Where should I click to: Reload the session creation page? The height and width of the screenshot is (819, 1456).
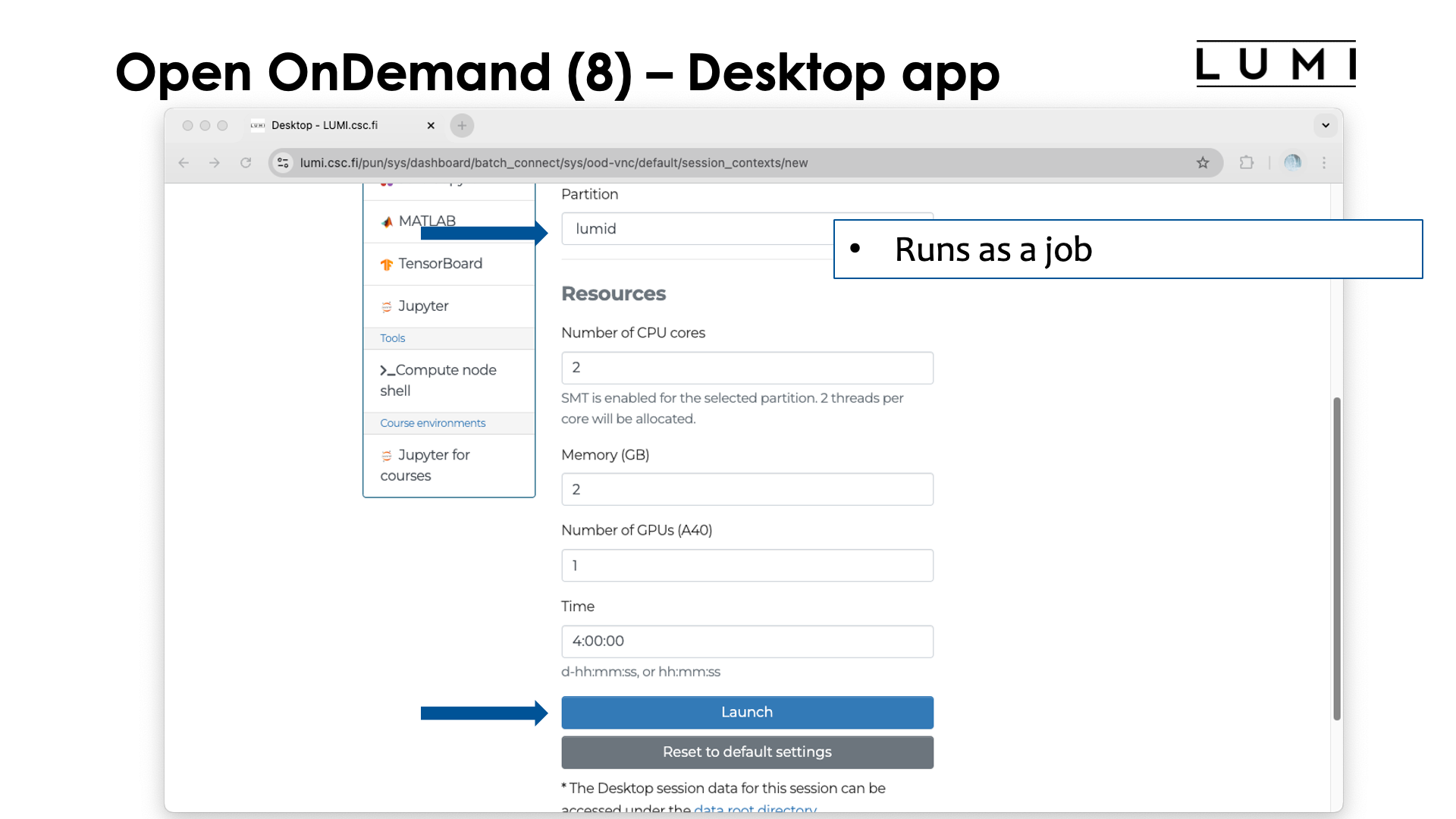tap(246, 162)
